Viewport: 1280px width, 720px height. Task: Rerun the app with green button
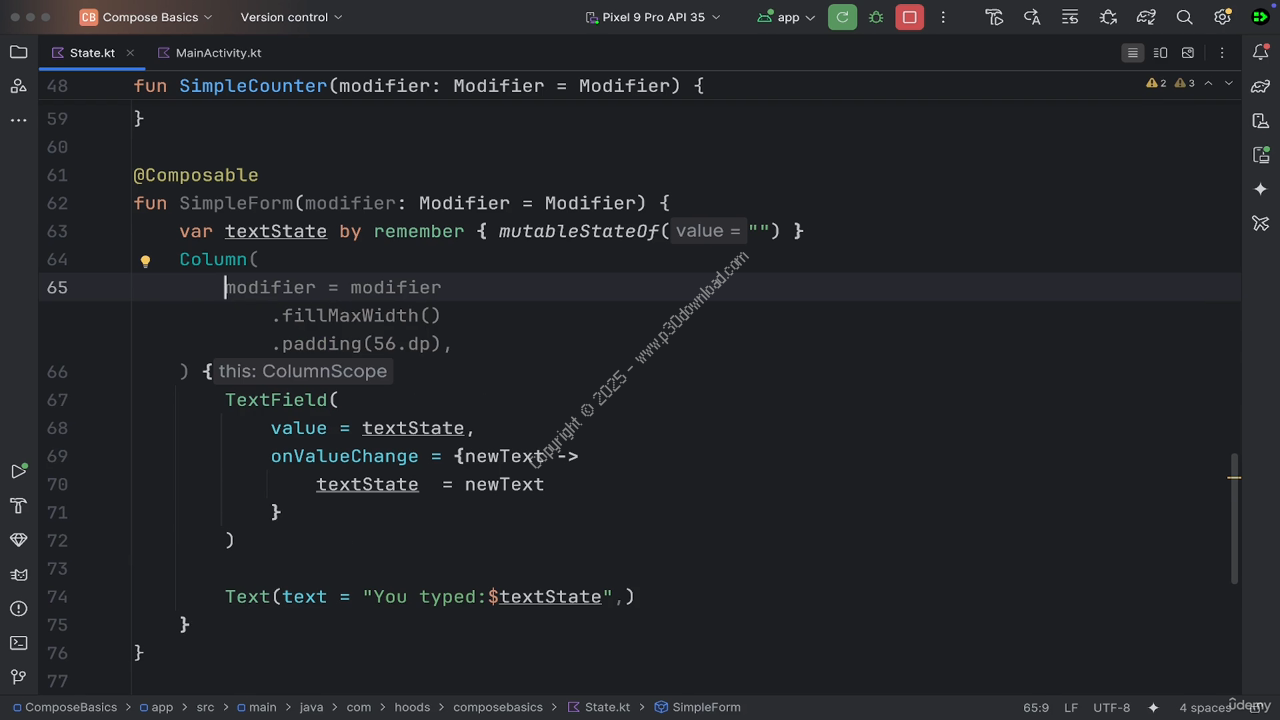click(x=842, y=17)
